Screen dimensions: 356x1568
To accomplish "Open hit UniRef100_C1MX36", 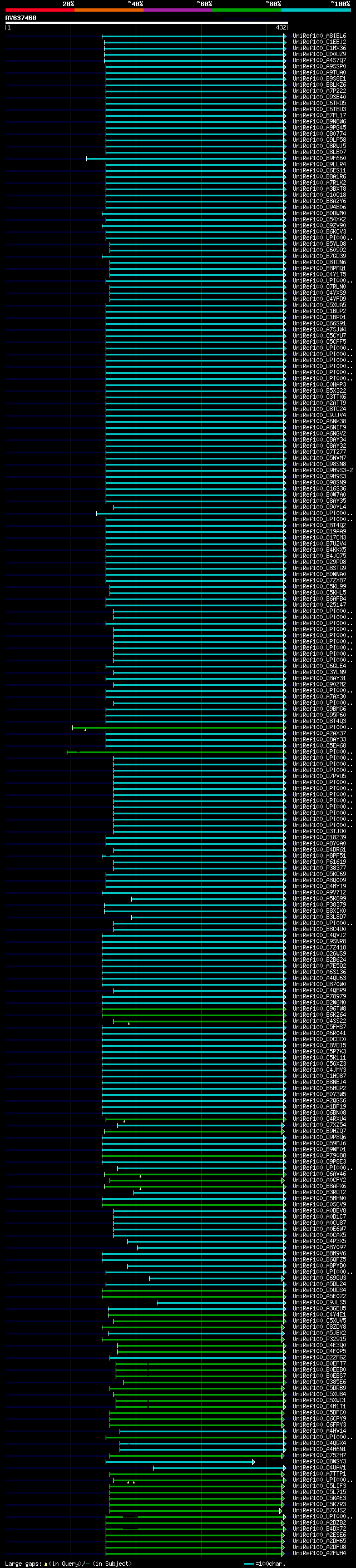I will (319, 49).
